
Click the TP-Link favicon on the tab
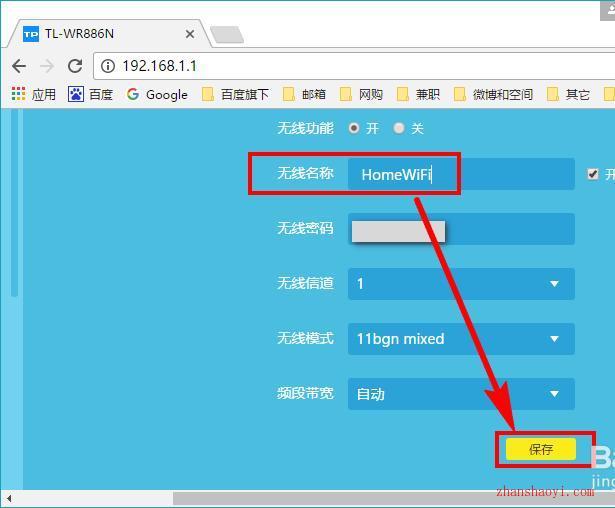tap(31, 35)
